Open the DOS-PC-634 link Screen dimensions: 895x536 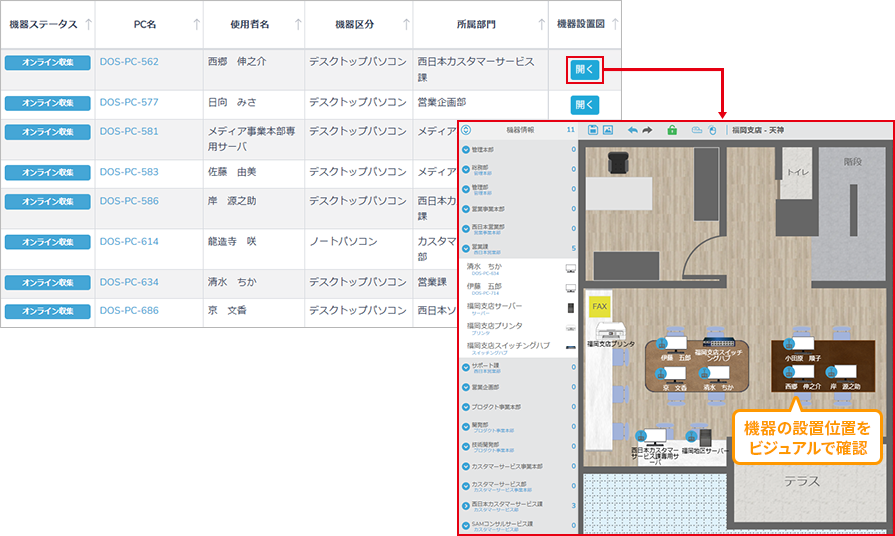[x=129, y=282]
